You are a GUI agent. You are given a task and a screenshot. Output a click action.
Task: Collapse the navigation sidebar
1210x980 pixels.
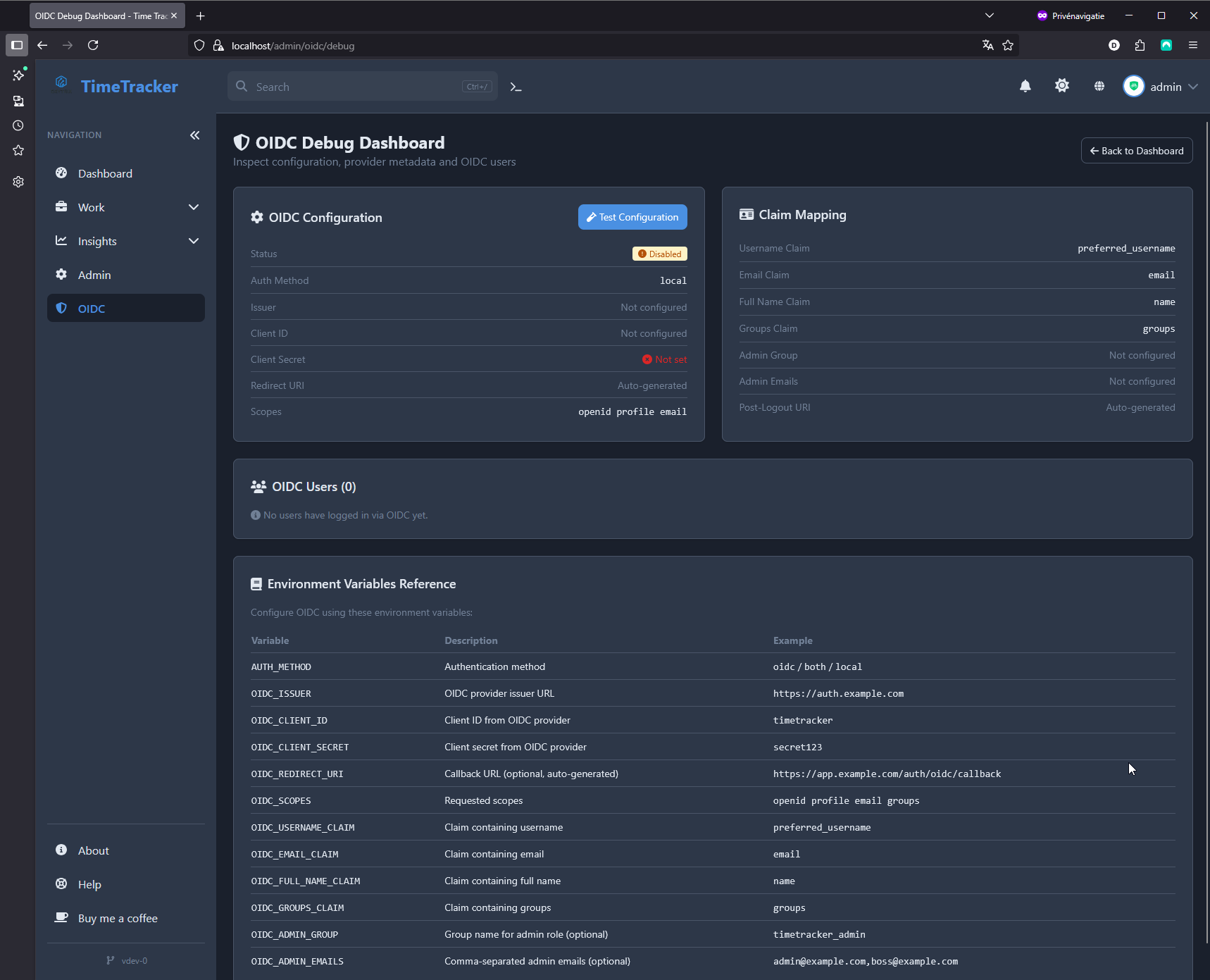pyautogui.click(x=194, y=135)
